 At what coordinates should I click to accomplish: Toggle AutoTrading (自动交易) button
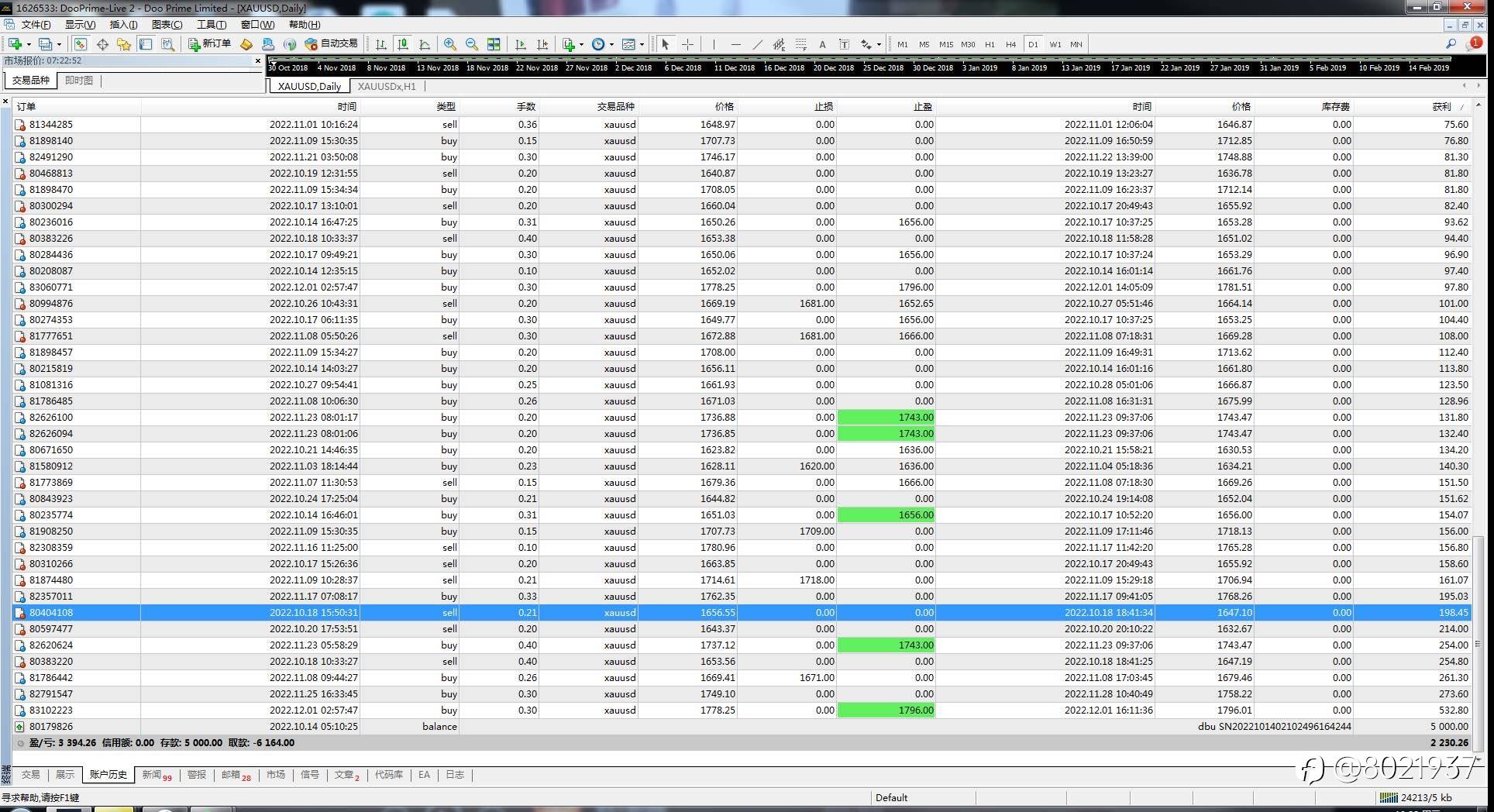331,44
